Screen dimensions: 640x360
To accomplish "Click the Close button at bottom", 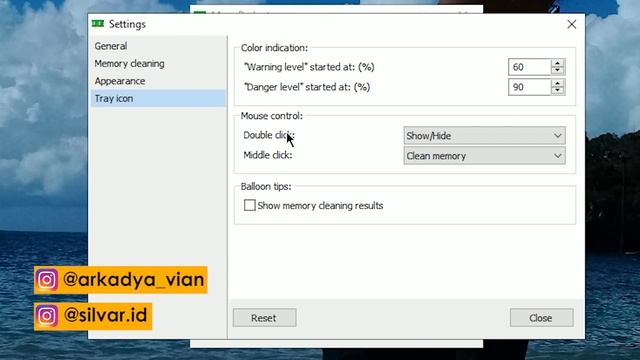I will point(541,318).
